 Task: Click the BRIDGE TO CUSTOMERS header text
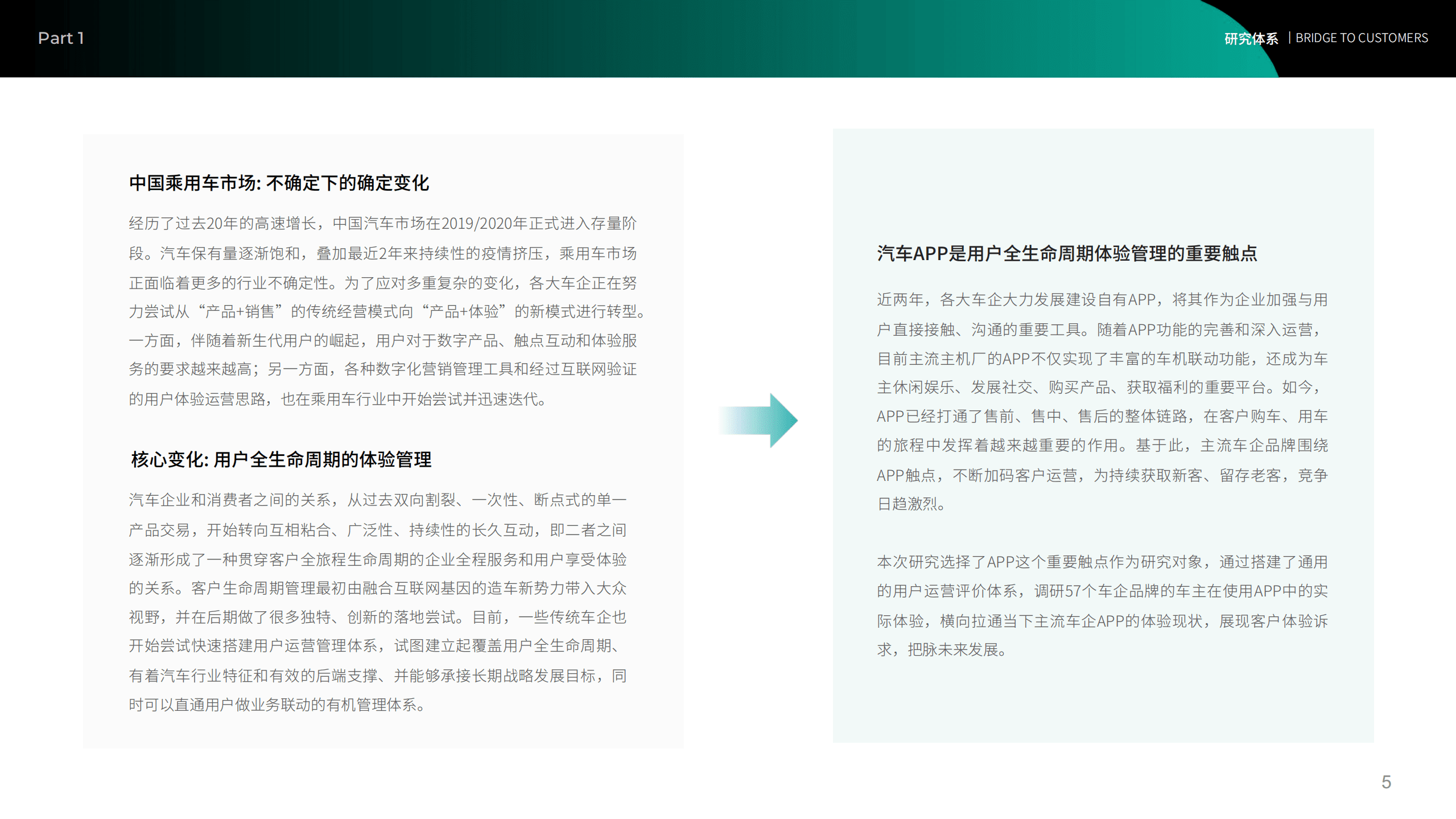(1362, 38)
